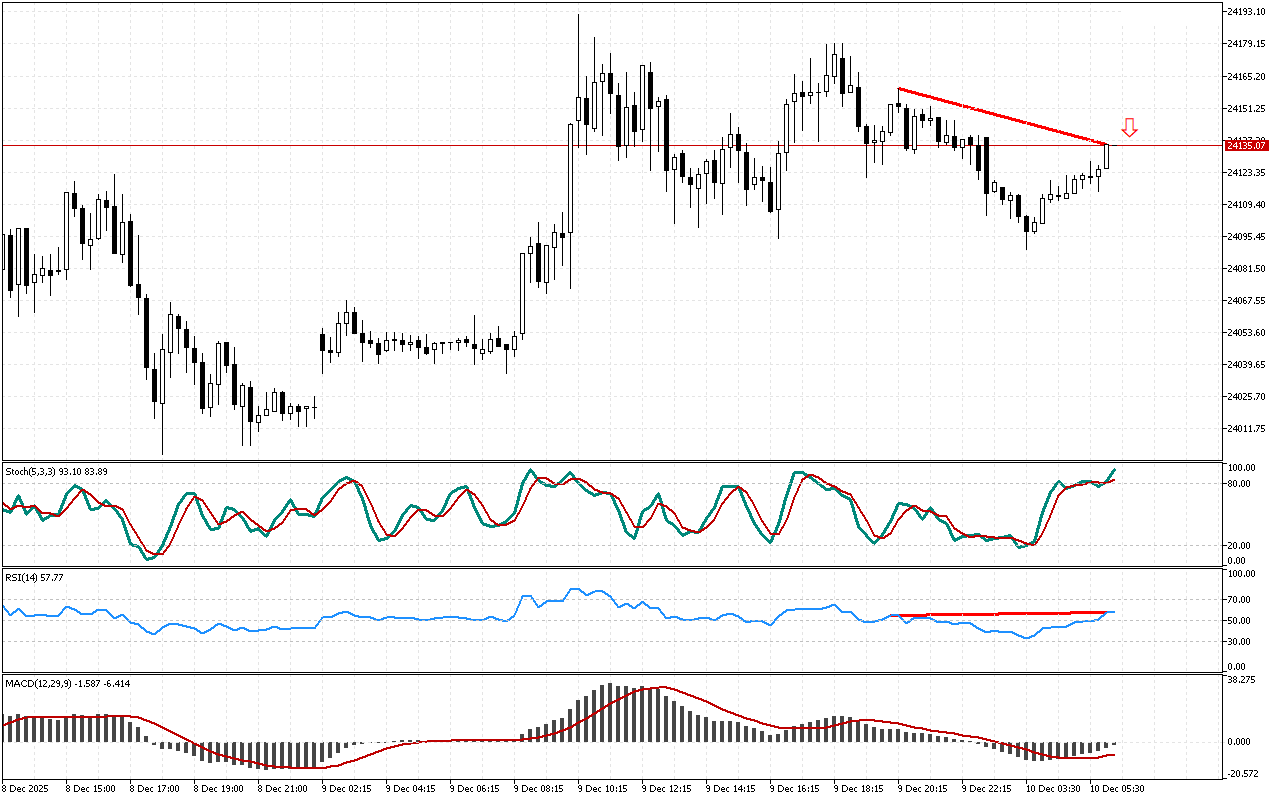Click the 9 Dec 10:15 time axis label
The height and width of the screenshot is (800, 1280).
604,788
